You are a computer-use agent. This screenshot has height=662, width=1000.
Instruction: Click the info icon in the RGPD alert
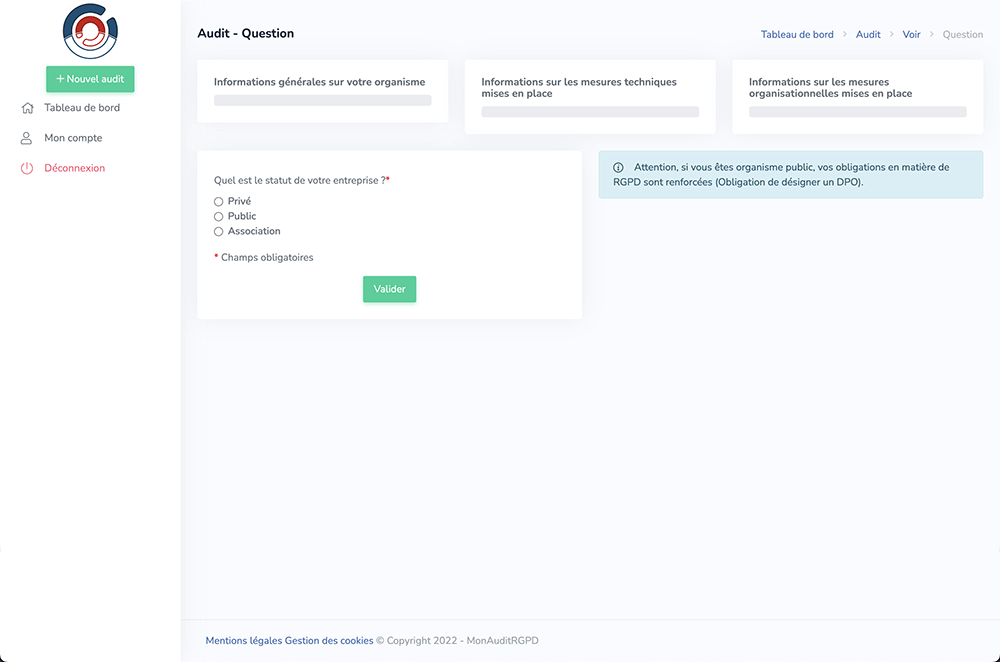click(618, 168)
